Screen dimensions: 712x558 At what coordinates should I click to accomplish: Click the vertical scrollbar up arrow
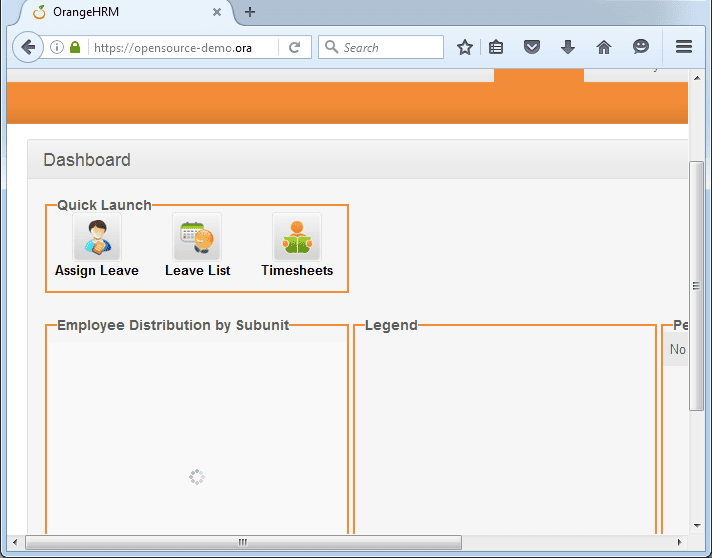click(697, 78)
